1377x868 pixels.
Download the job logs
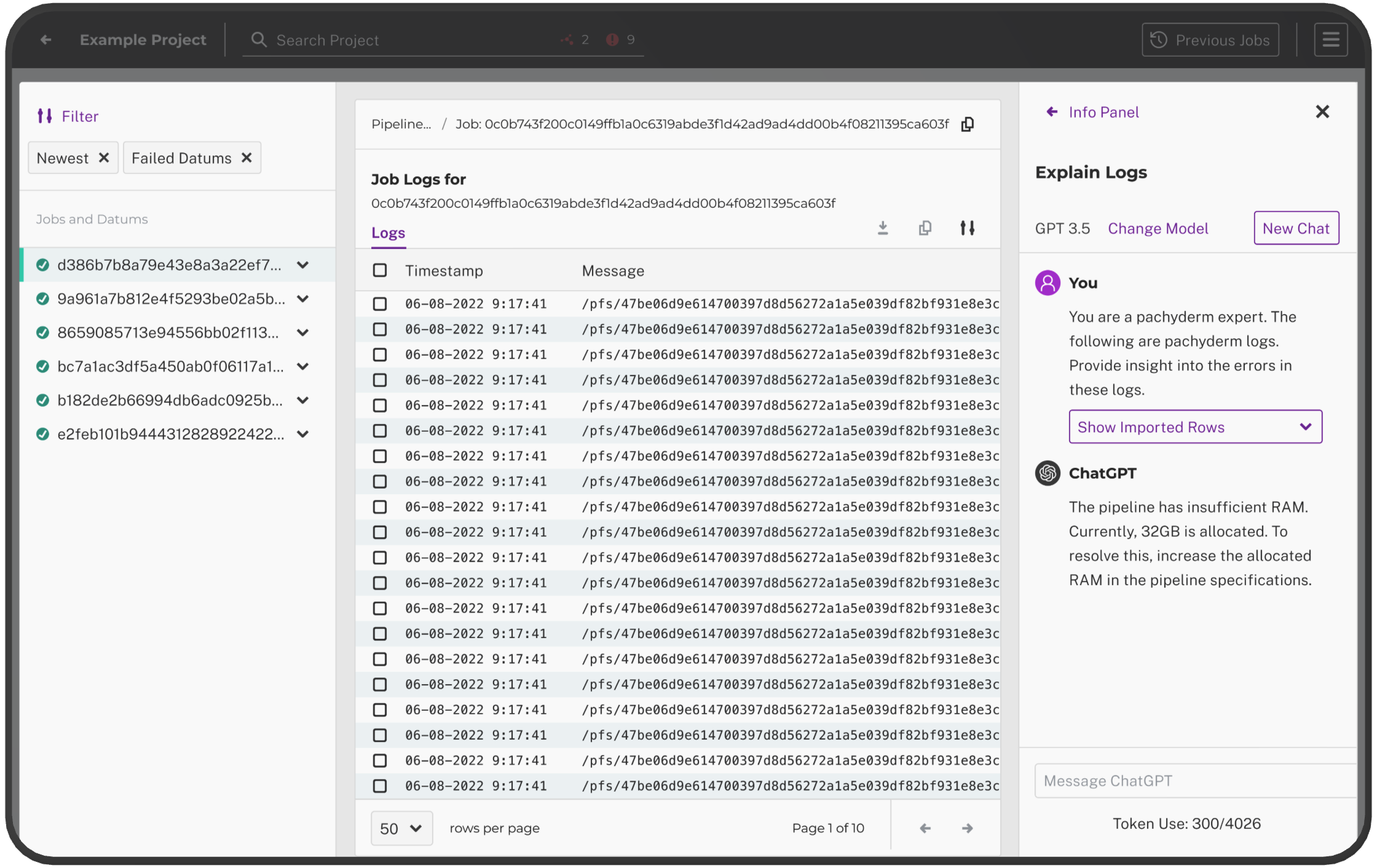point(883,228)
